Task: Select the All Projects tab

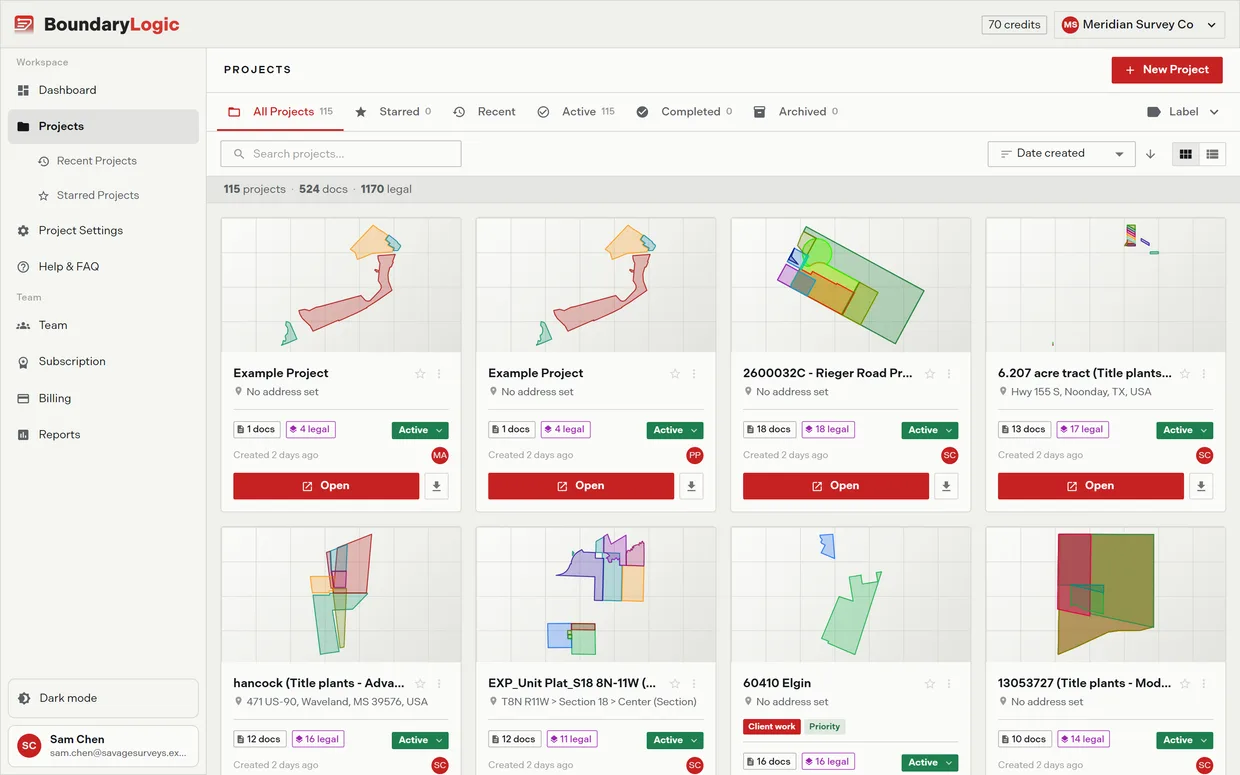Action: pyautogui.click(x=281, y=112)
